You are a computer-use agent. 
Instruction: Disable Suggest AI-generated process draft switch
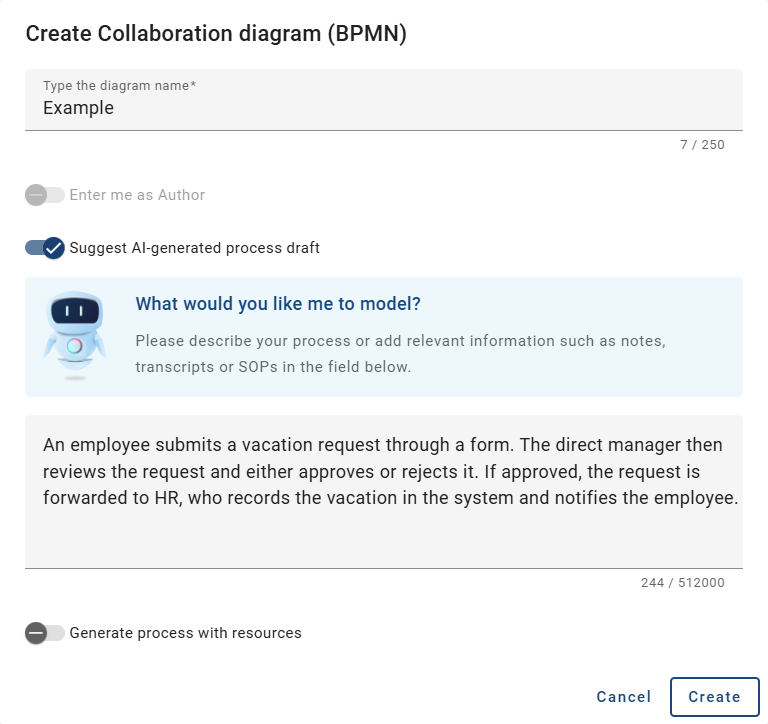45,248
